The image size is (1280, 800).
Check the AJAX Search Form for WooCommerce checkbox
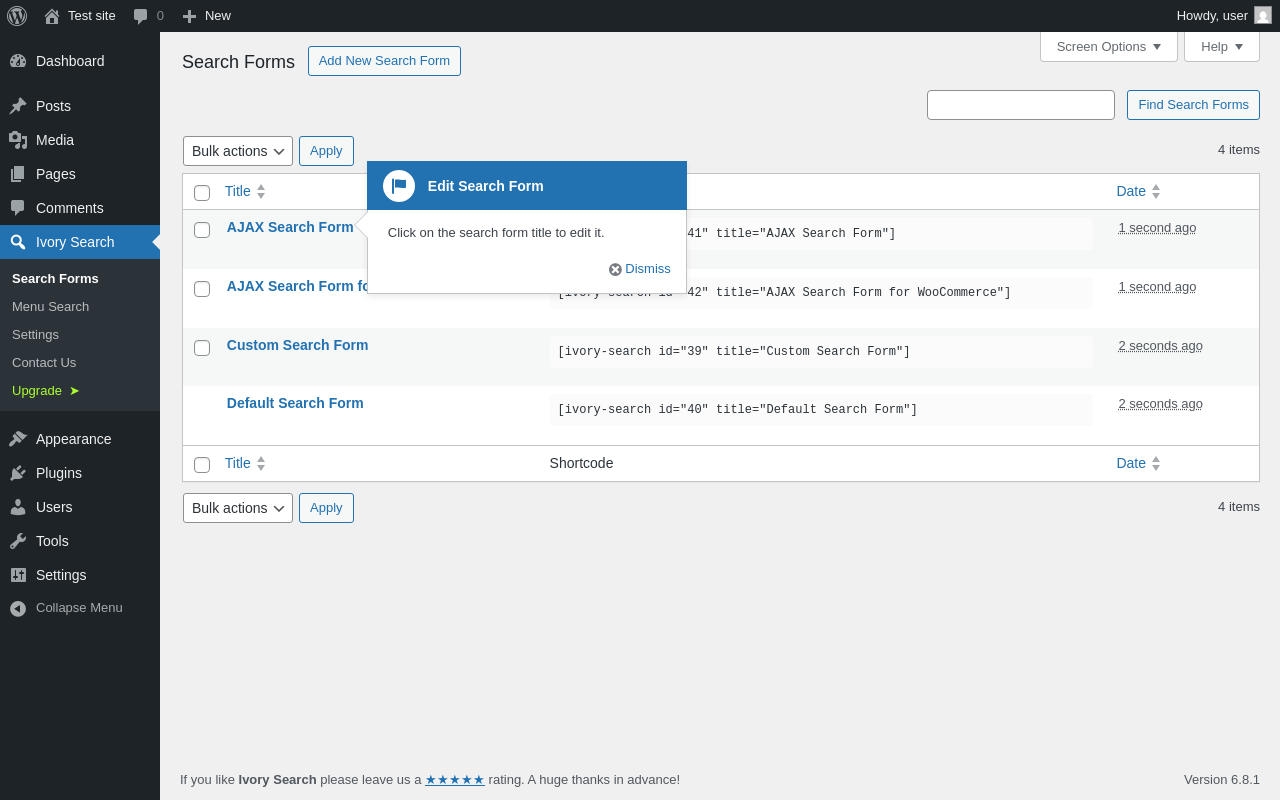[202, 289]
